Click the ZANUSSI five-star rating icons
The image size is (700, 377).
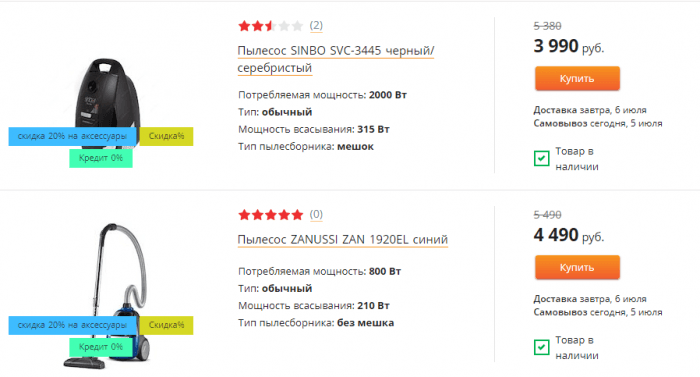click(x=271, y=215)
